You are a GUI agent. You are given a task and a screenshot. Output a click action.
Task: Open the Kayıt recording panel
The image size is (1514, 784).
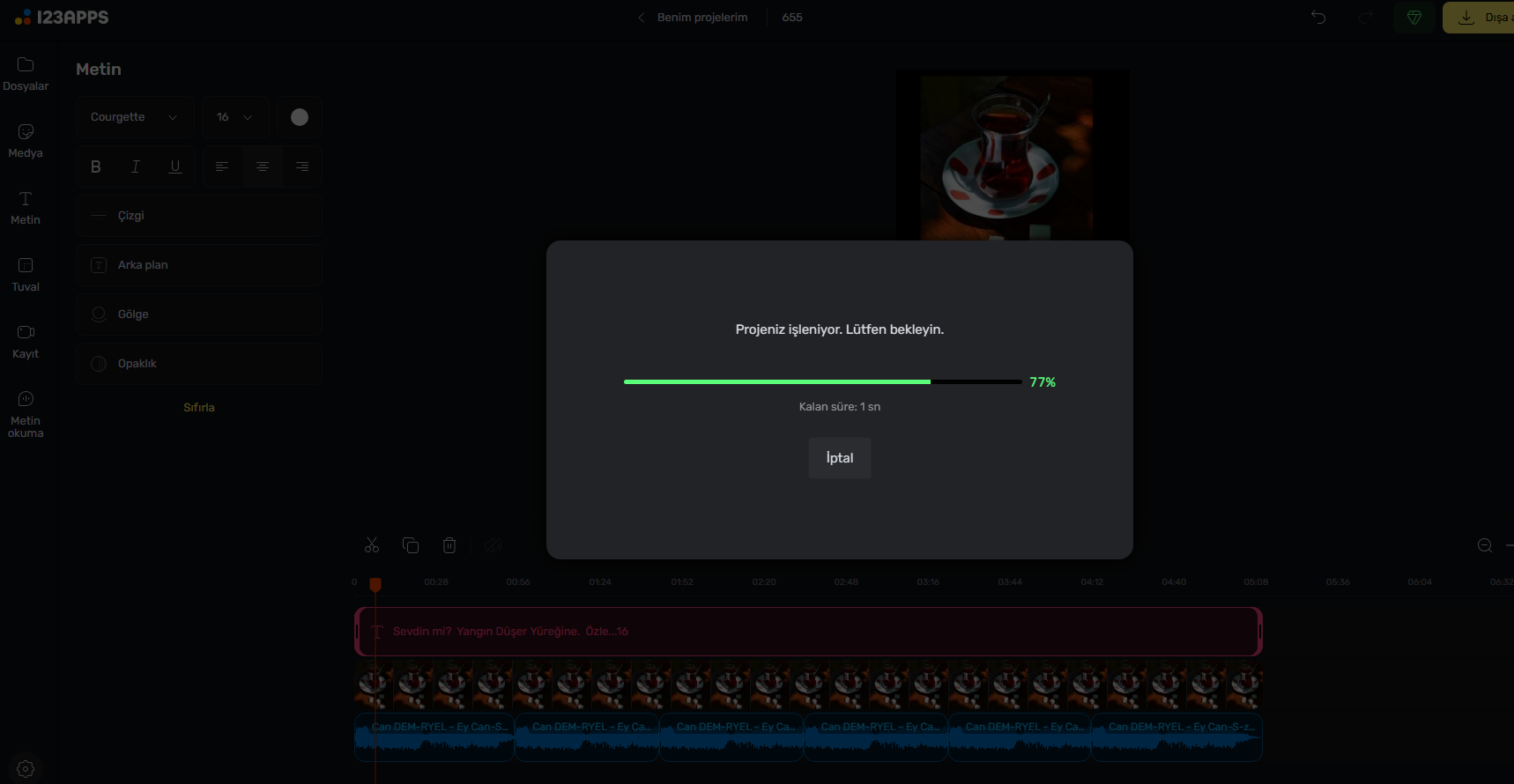coord(26,342)
